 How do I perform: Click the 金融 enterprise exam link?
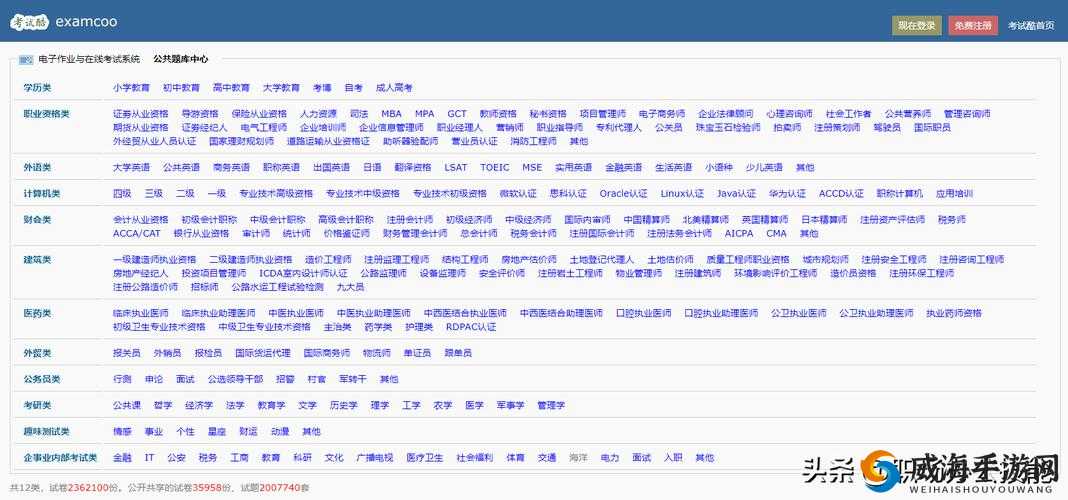[x=122, y=458]
